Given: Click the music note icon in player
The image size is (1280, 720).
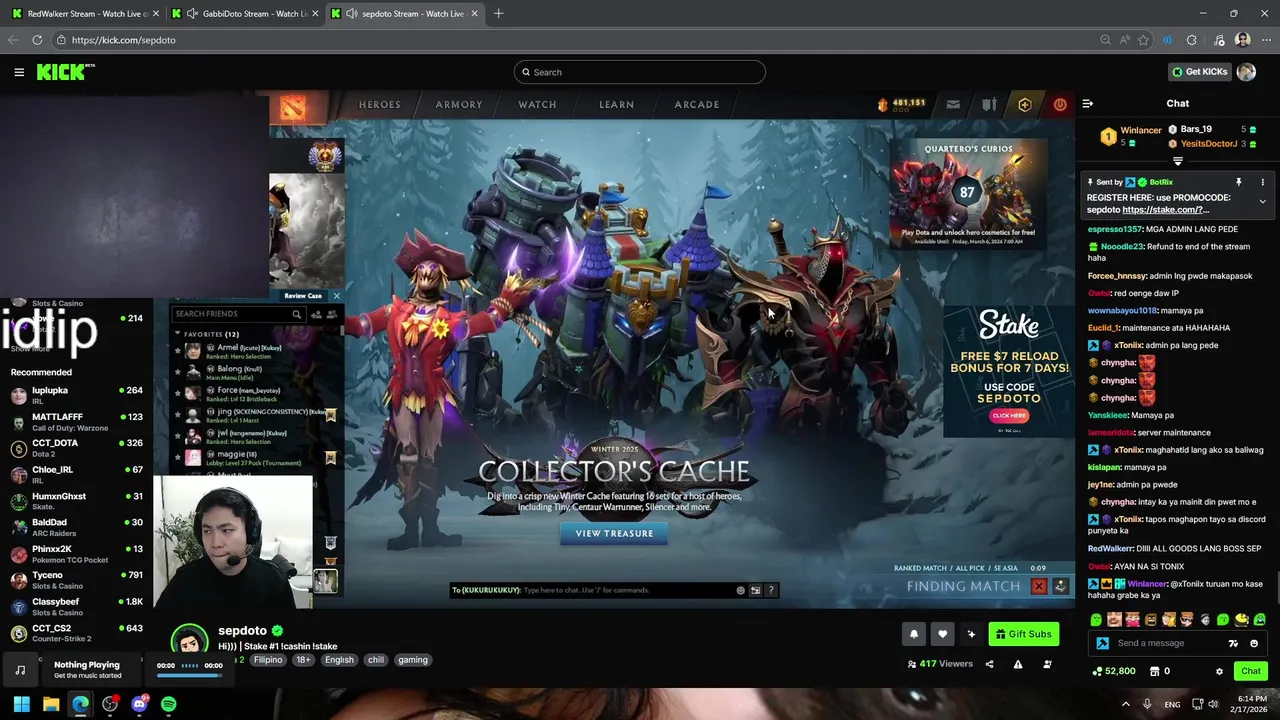Looking at the screenshot, I should click(20, 670).
